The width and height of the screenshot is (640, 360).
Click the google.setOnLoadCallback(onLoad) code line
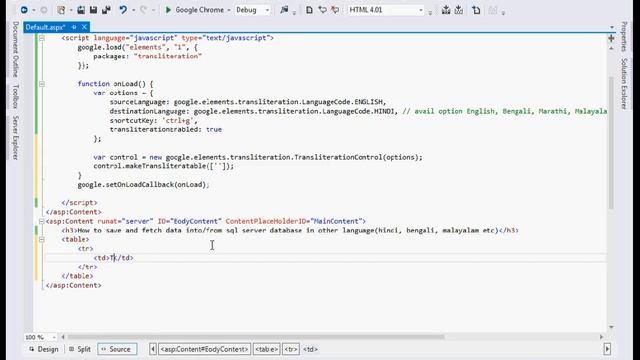[143, 184]
